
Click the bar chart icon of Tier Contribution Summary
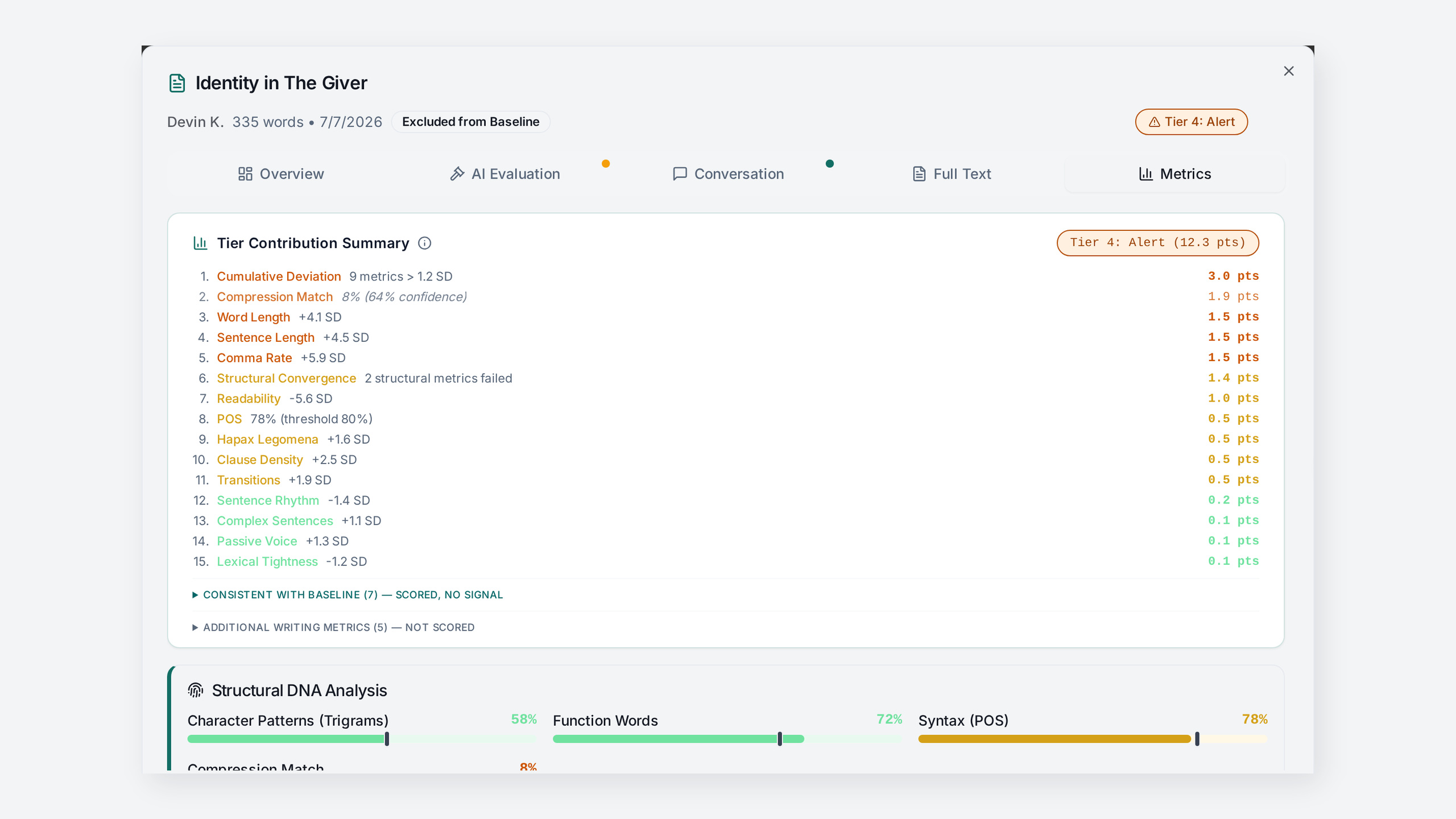[200, 243]
